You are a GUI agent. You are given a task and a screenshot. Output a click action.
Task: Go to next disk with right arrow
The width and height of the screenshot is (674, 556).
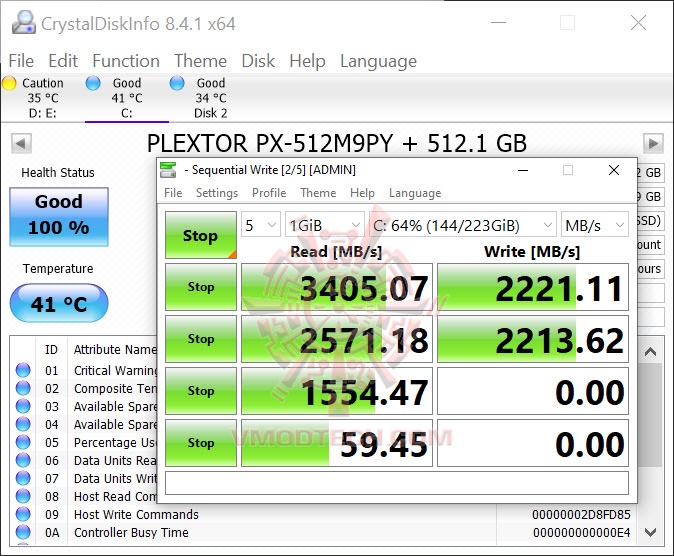point(653,143)
